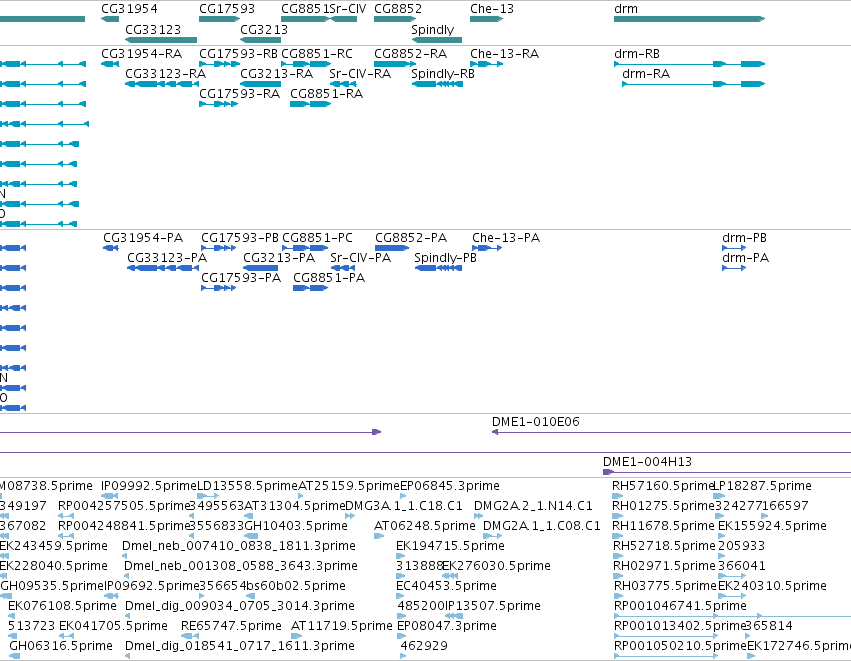The height and width of the screenshot is (661, 851).
Task: Click EST AT25159.5prime label
Action: pyautogui.click(x=349, y=486)
